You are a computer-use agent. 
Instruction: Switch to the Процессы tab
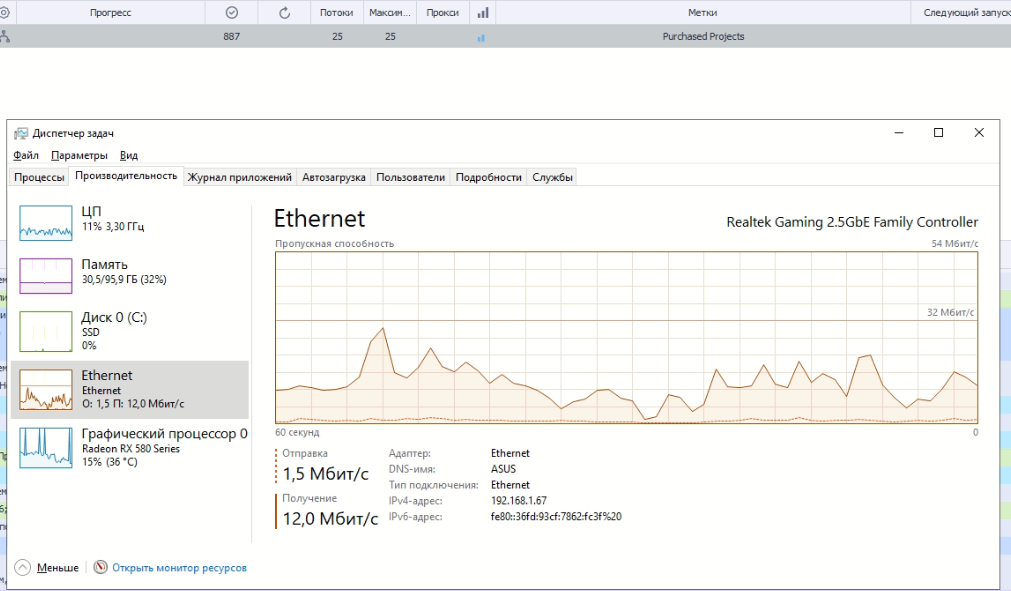pyautogui.click(x=39, y=177)
